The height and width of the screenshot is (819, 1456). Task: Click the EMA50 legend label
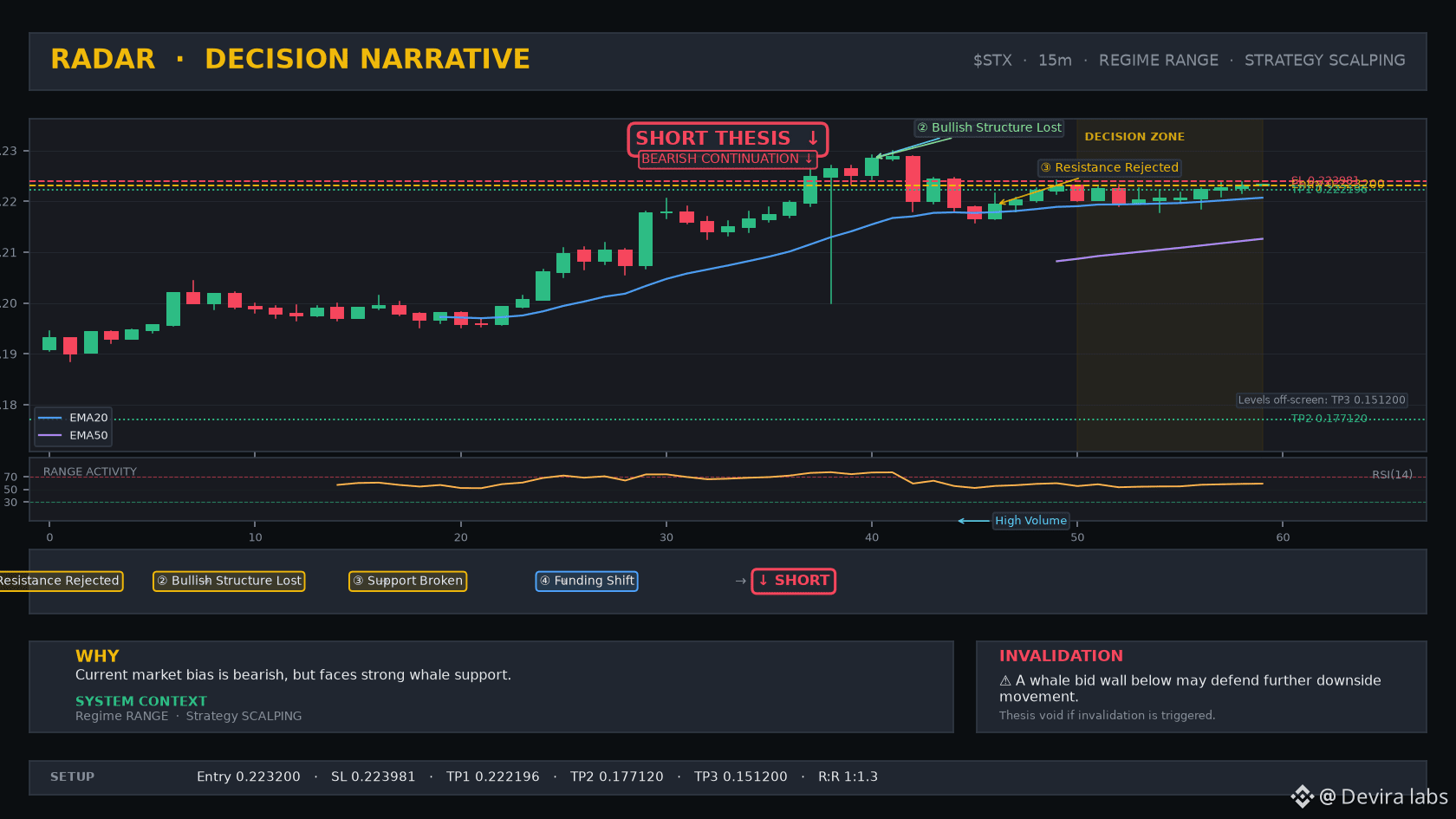pyautogui.click(x=88, y=436)
